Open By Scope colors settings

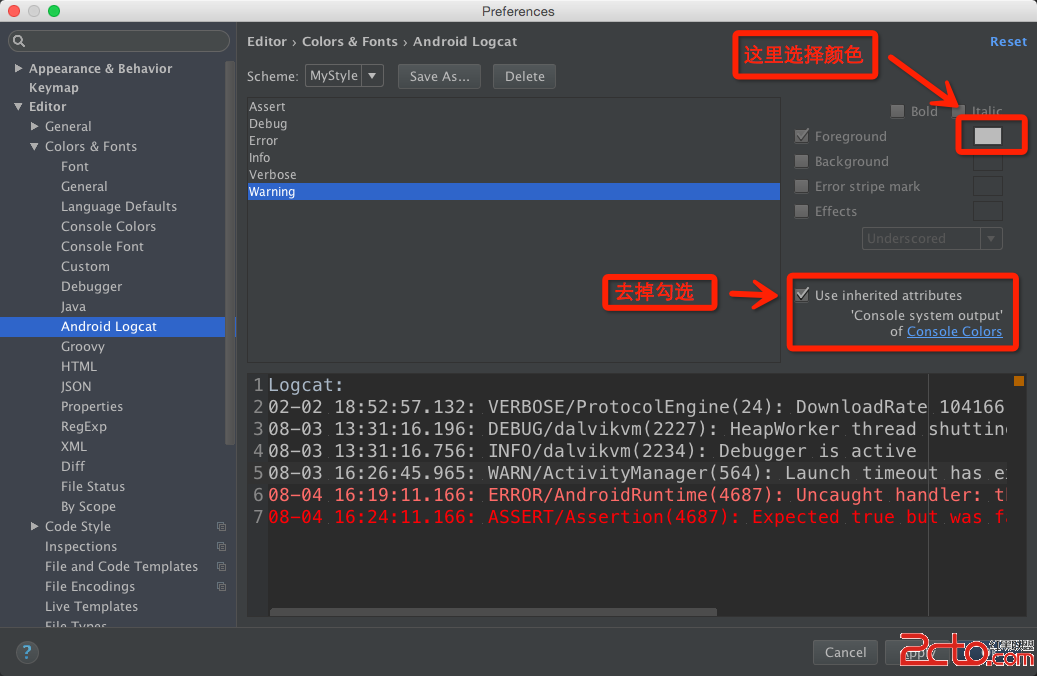point(88,507)
